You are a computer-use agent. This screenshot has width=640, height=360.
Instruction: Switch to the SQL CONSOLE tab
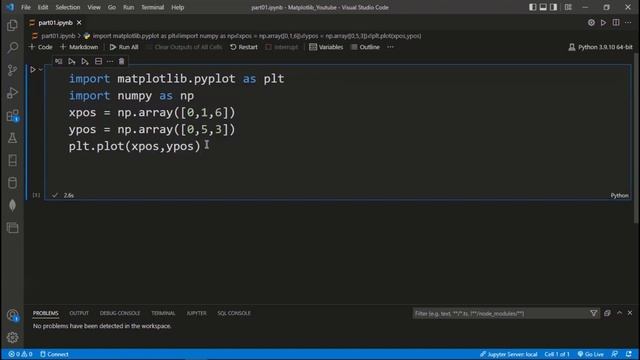234,313
